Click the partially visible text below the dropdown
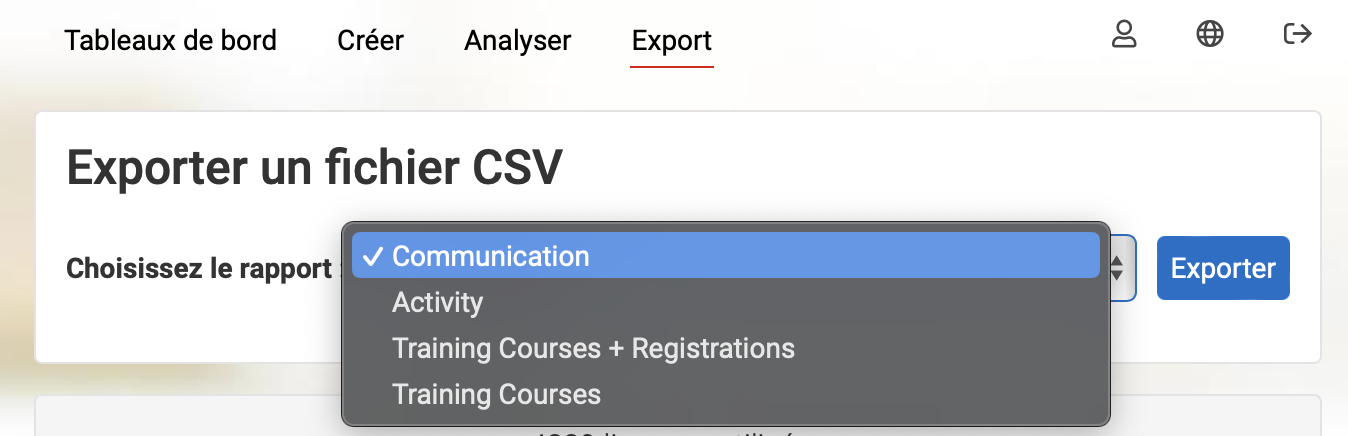The image size is (1348, 436). [x=668, y=432]
